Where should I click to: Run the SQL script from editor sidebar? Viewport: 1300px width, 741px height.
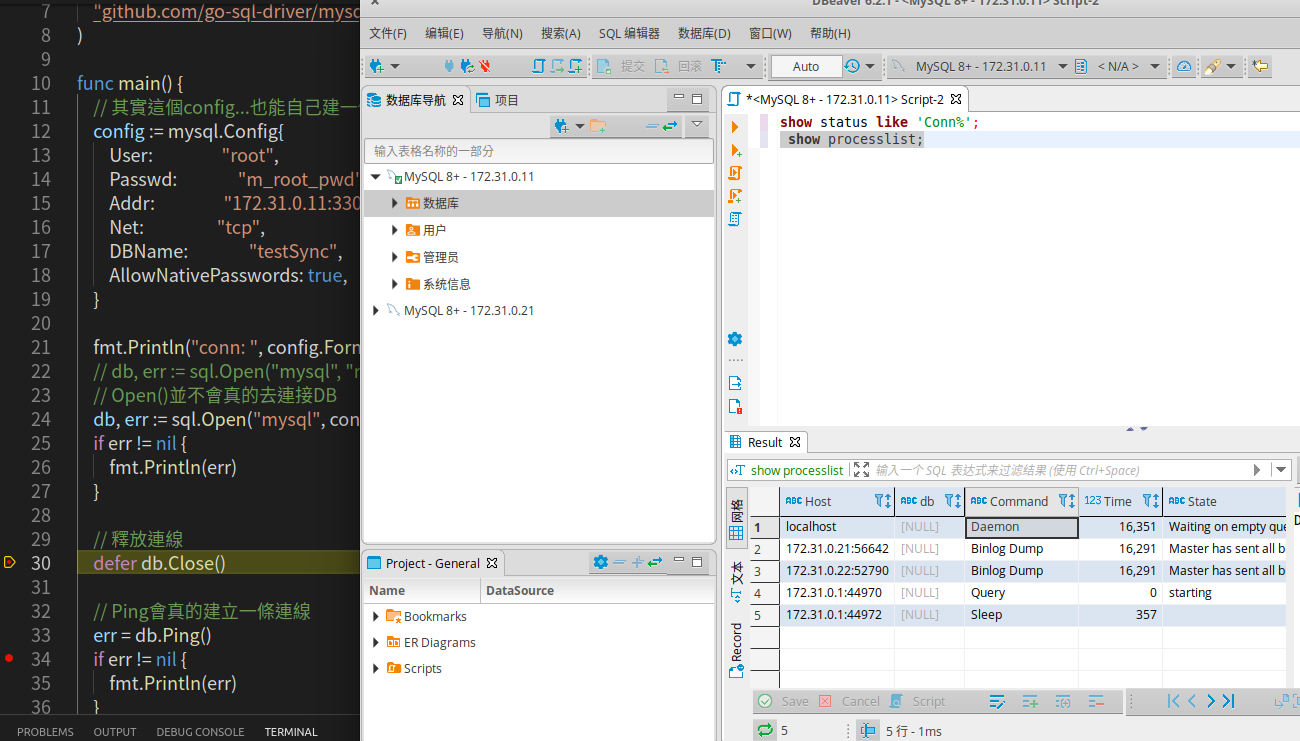pos(735,173)
